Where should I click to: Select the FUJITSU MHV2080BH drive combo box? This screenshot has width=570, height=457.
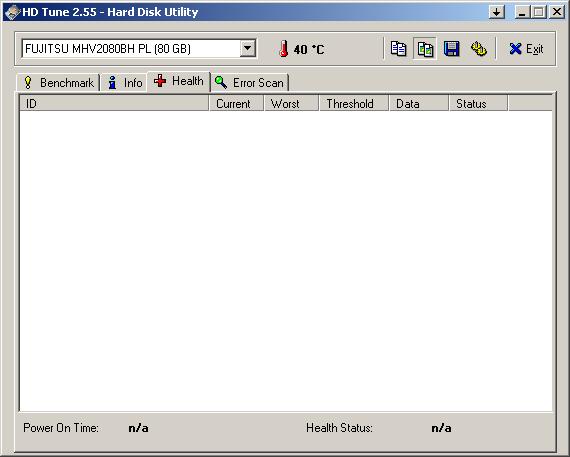[139, 48]
